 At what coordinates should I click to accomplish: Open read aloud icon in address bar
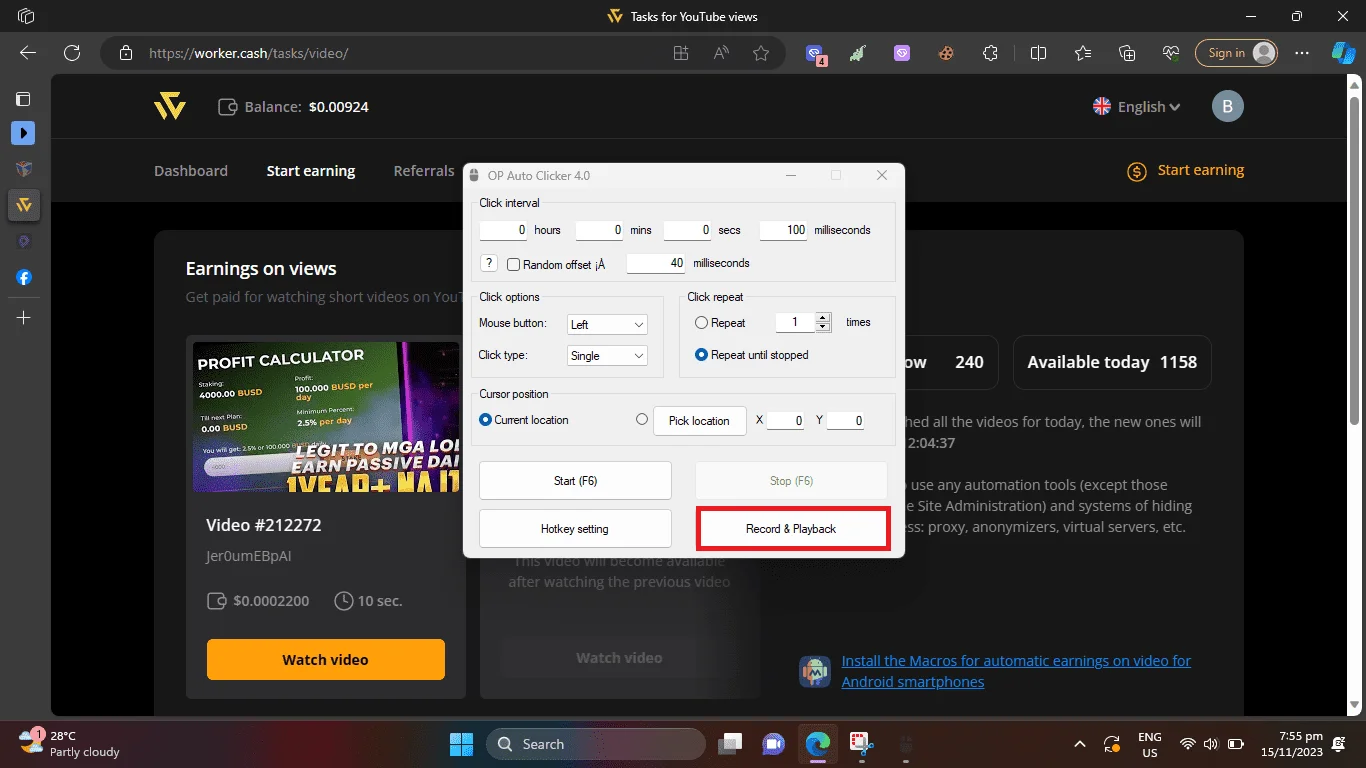pyautogui.click(x=721, y=53)
